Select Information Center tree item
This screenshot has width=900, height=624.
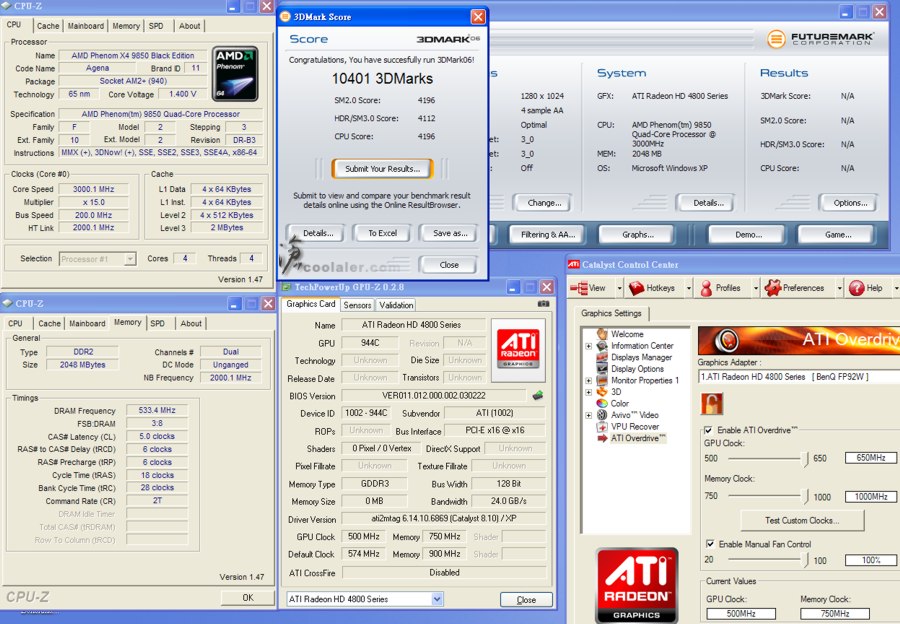coord(642,346)
